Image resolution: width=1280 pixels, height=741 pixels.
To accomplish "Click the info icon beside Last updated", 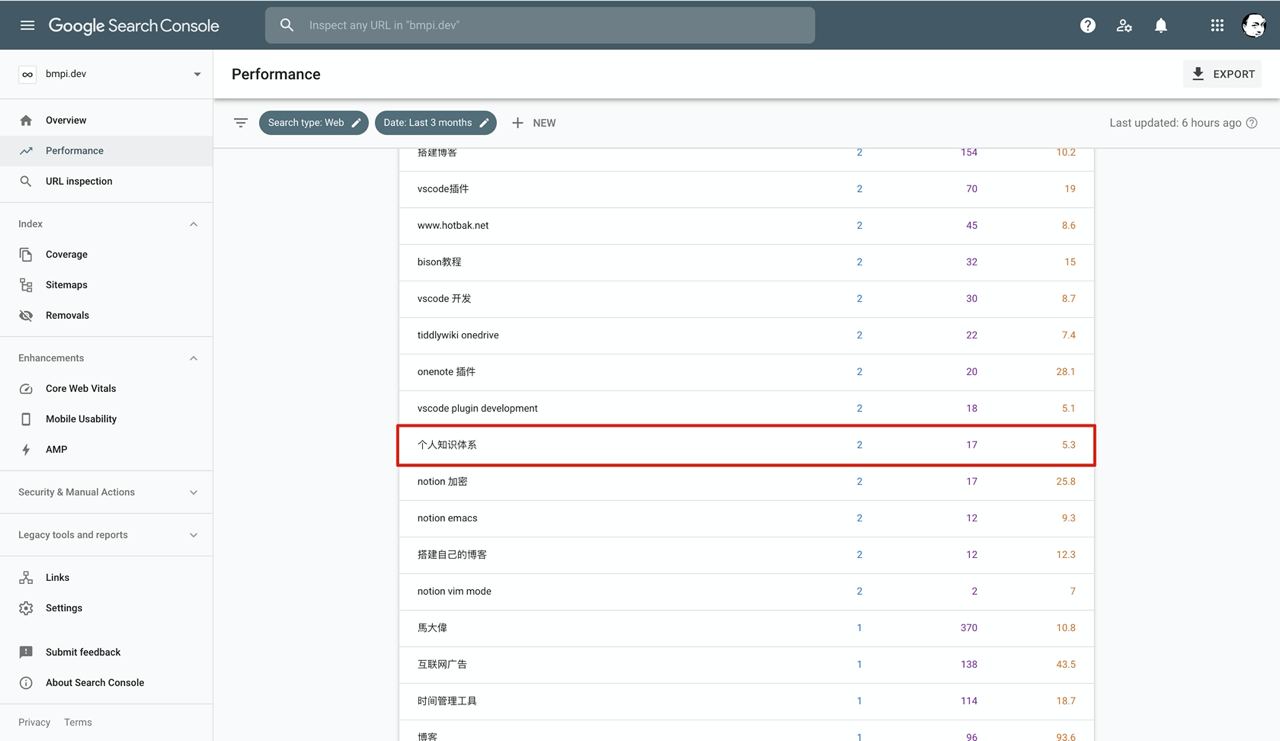I will [1252, 123].
